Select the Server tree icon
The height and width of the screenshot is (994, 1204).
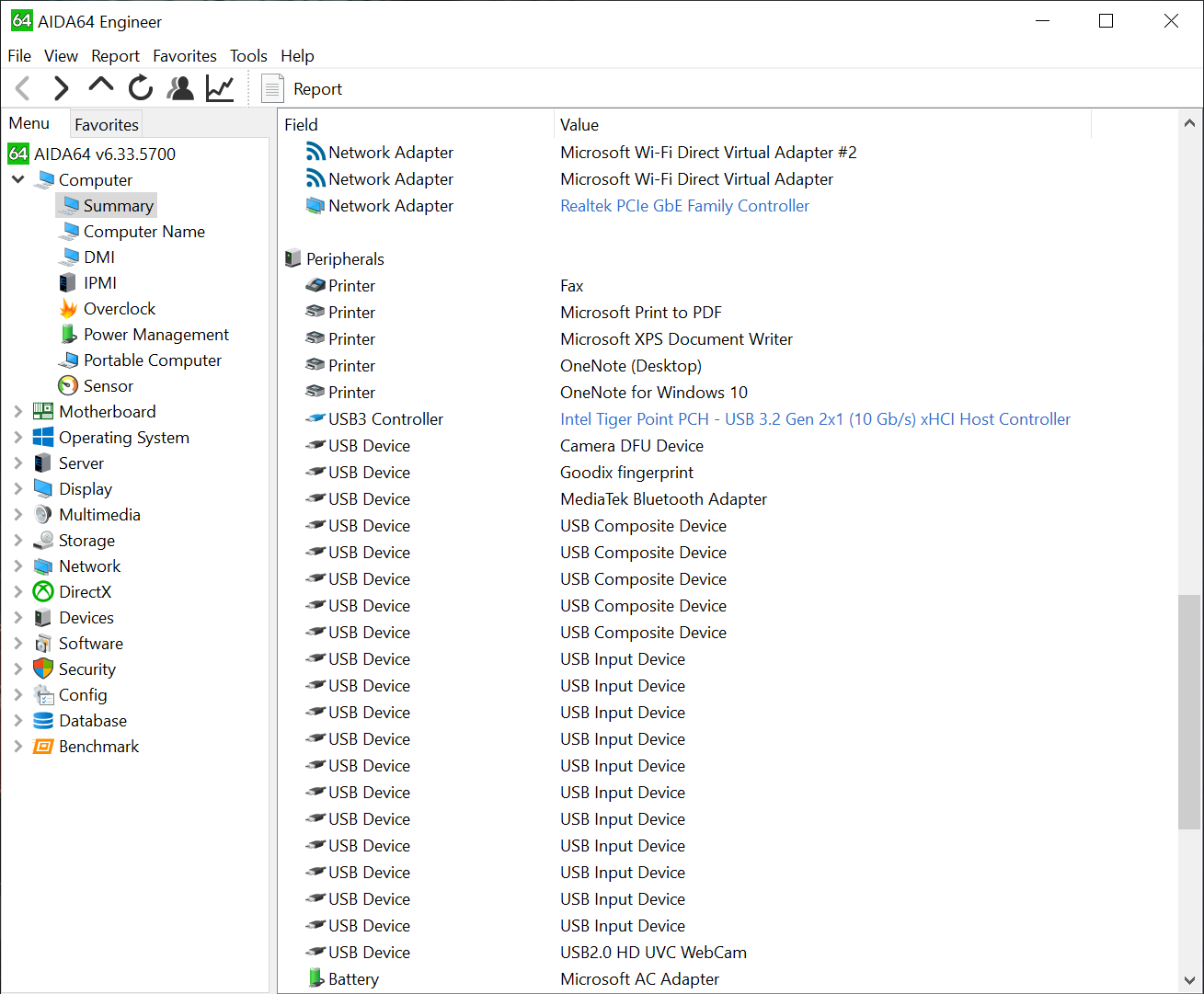43,463
